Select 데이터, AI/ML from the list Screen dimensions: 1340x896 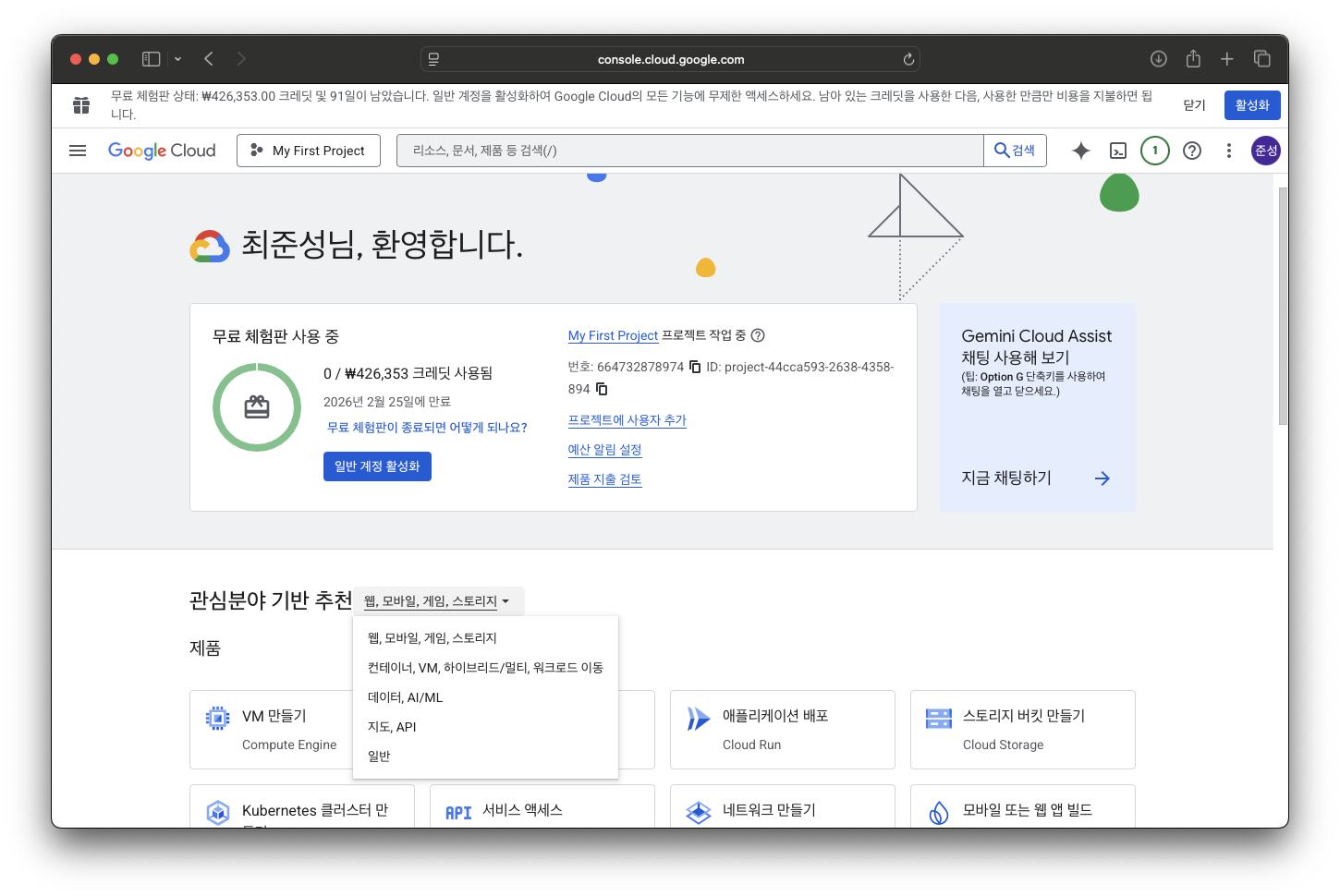[x=405, y=697]
